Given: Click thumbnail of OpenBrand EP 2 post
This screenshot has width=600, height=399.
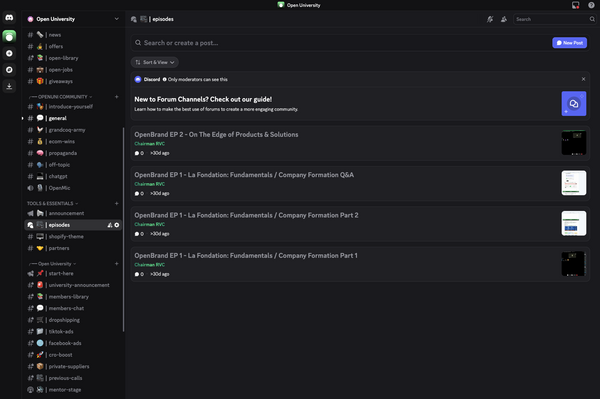Looking at the screenshot, I should coord(574,143).
